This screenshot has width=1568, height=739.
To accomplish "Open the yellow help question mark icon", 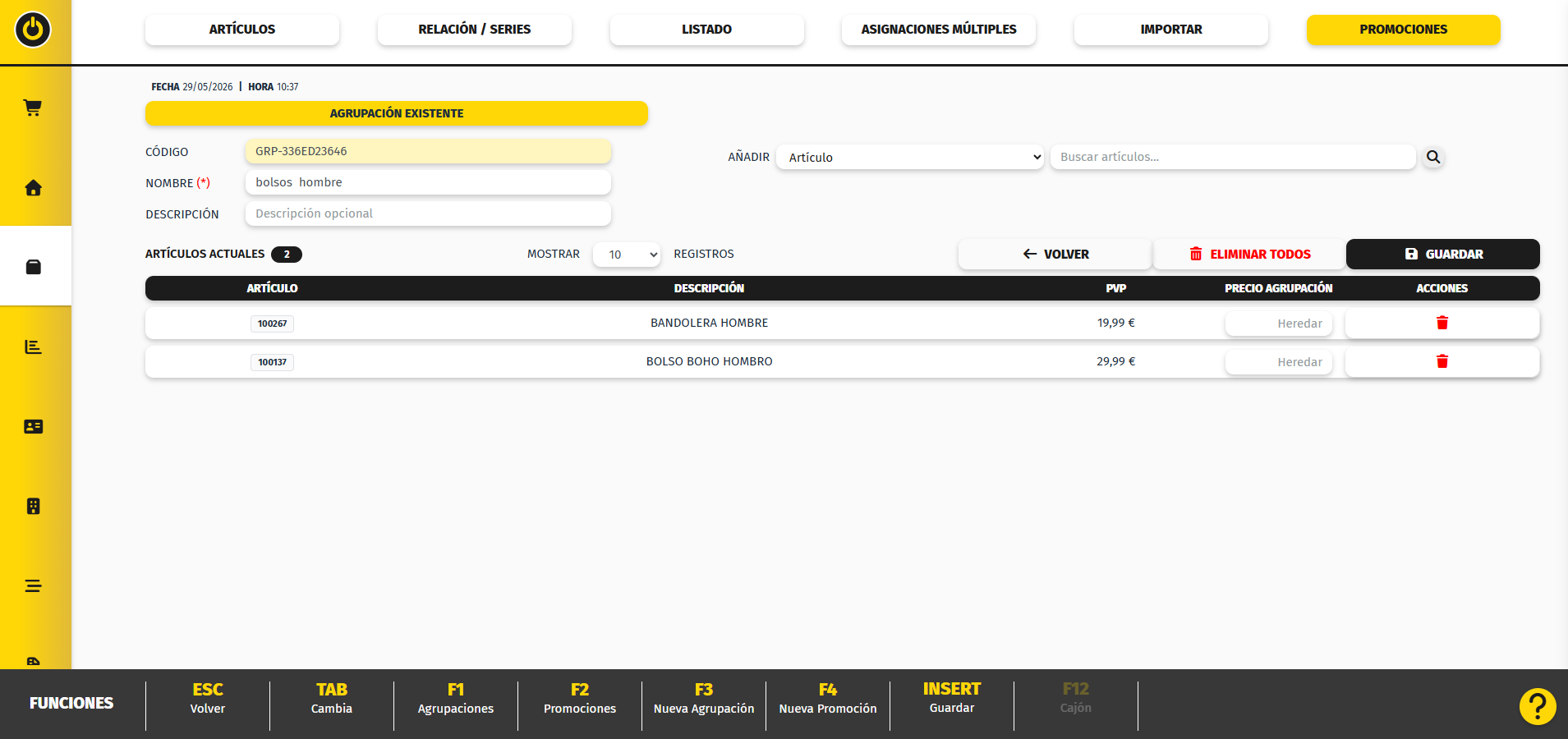I will pyautogui.click(x=1538, y=706).
